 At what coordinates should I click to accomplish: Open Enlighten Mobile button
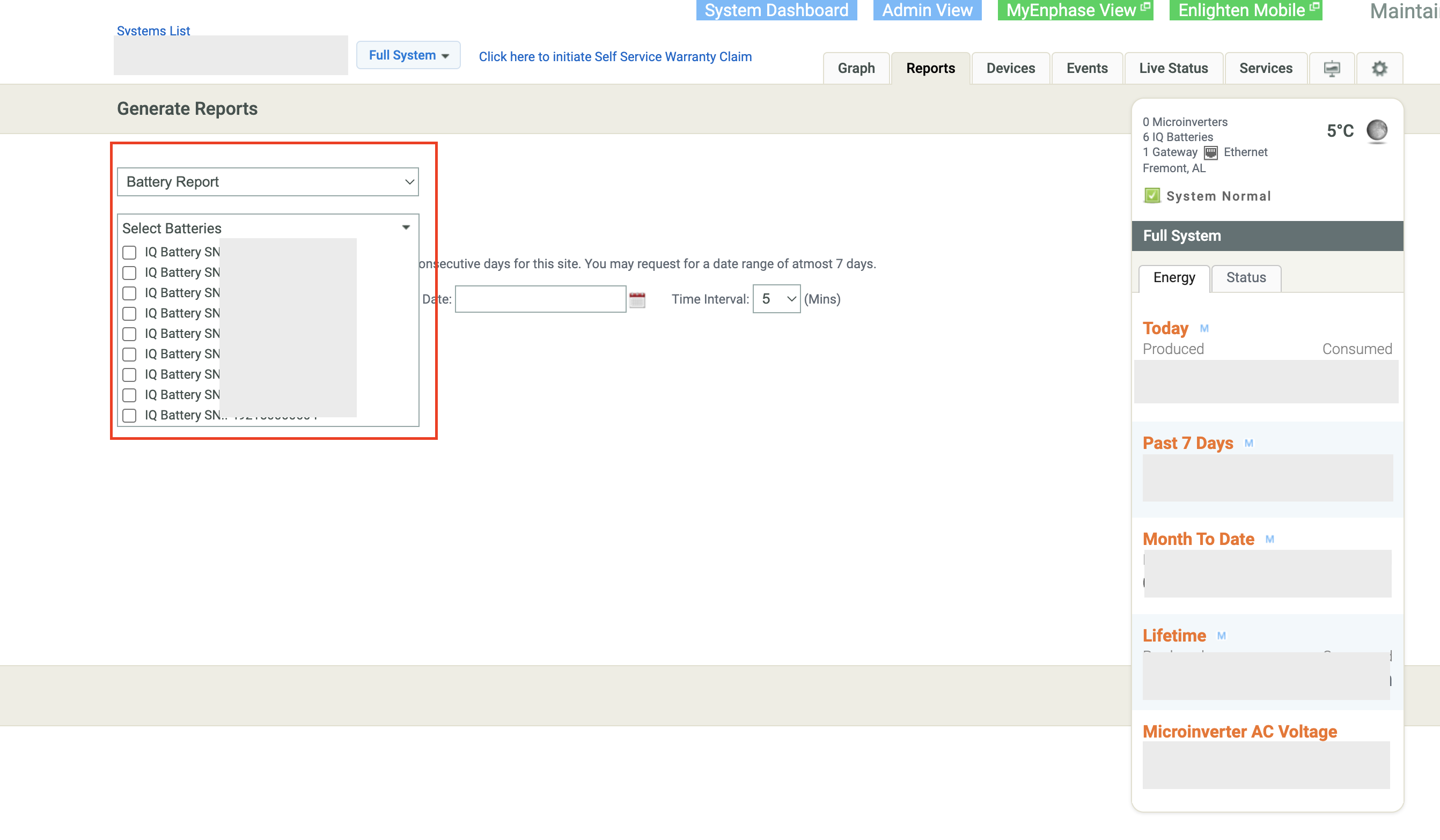pyautogui.click(x=1246, y=10)
